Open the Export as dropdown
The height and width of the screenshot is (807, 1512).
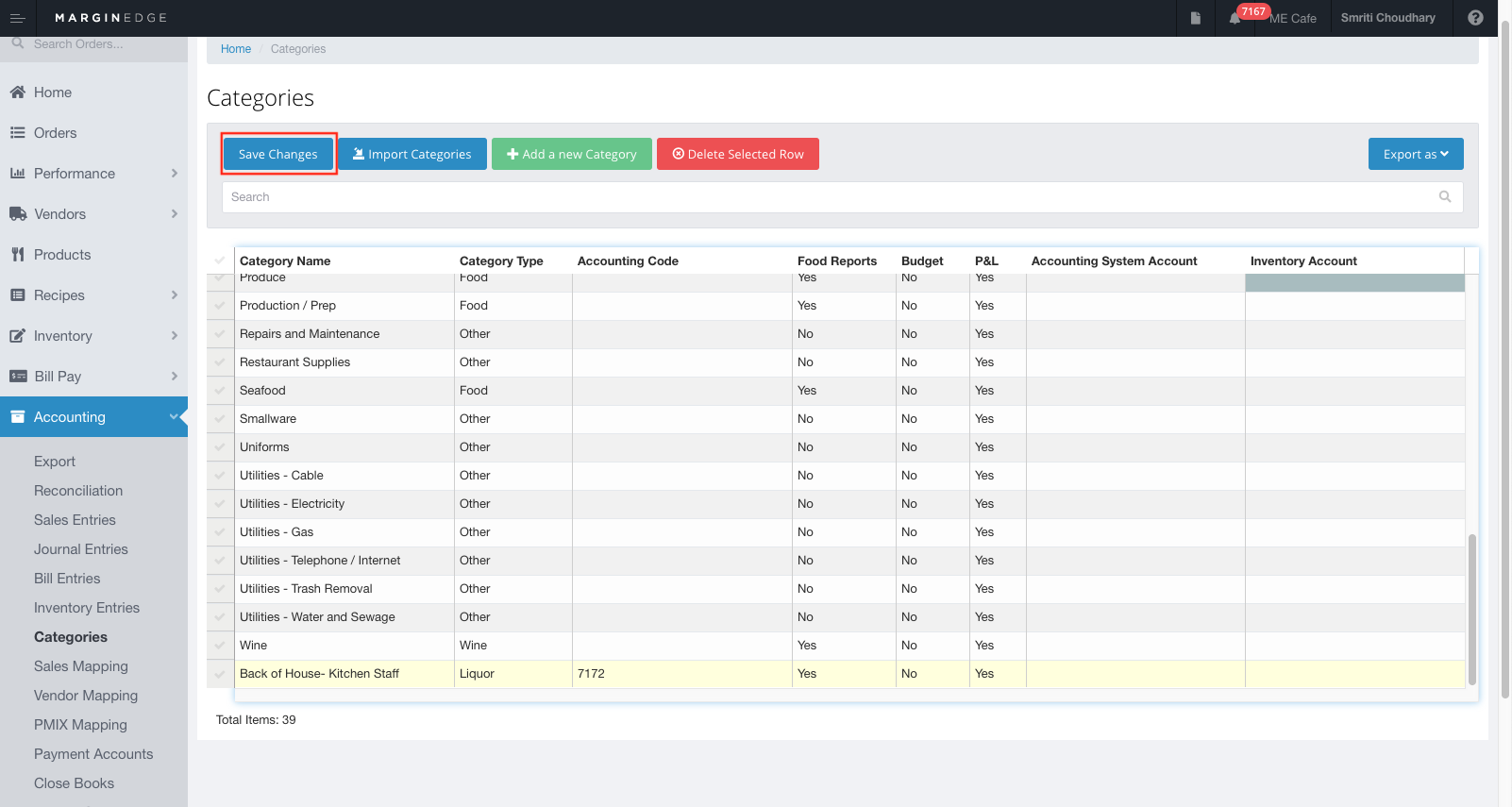coord(1416,154)
